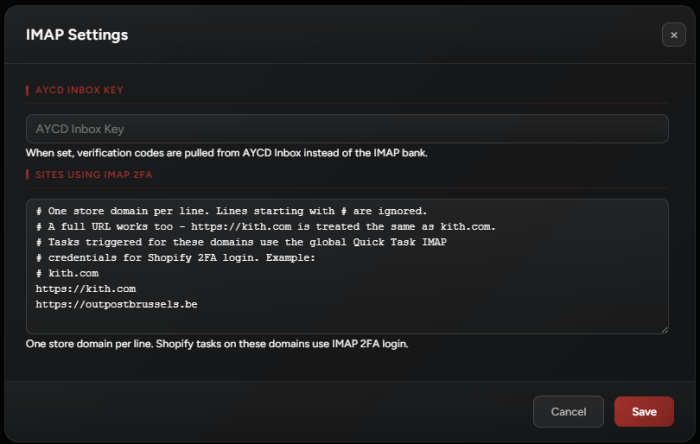Viewport: 700px width, 444px height.
Task: Click the 'One store domain per line' comment
Action: tap(231, 211)
